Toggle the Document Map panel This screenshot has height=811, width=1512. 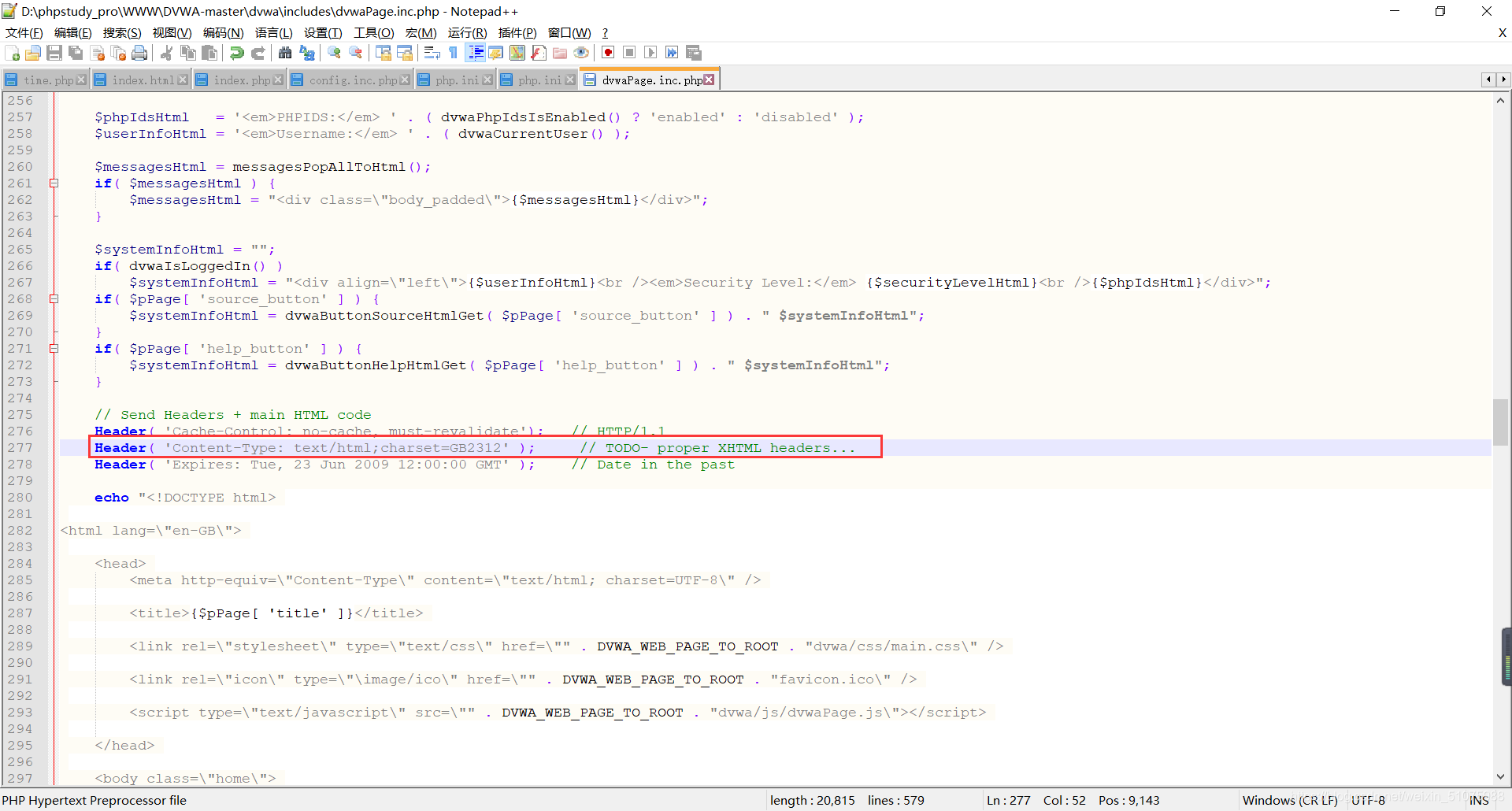pyautogui.click(x=517, y=53)
